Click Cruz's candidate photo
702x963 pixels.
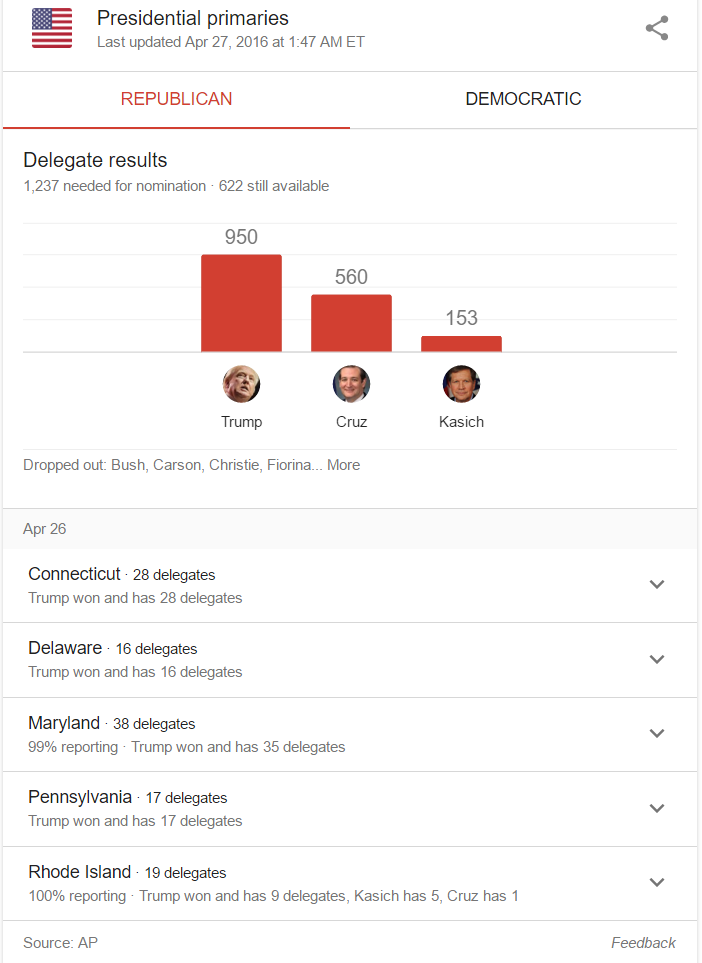[351, 384]
